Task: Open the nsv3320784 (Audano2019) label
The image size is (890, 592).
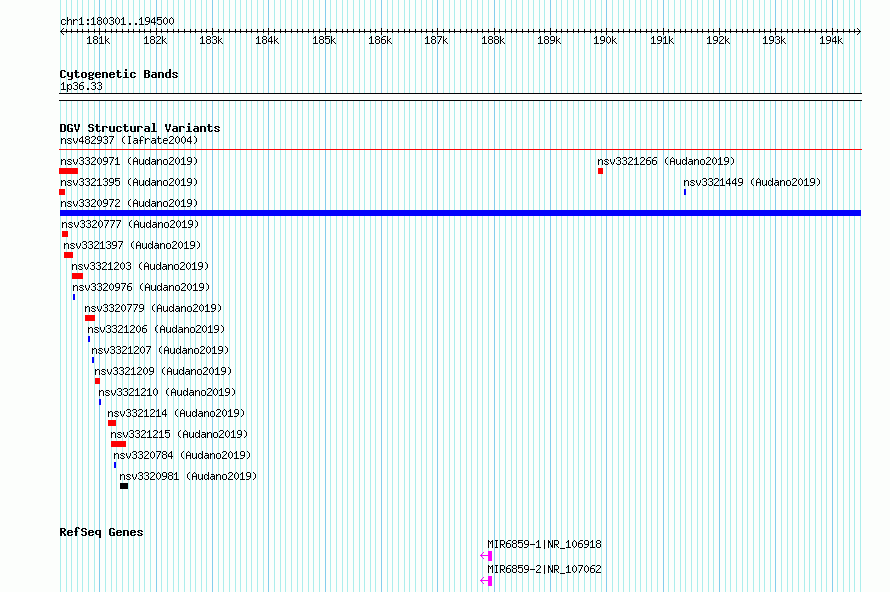Action: point(182,455)
